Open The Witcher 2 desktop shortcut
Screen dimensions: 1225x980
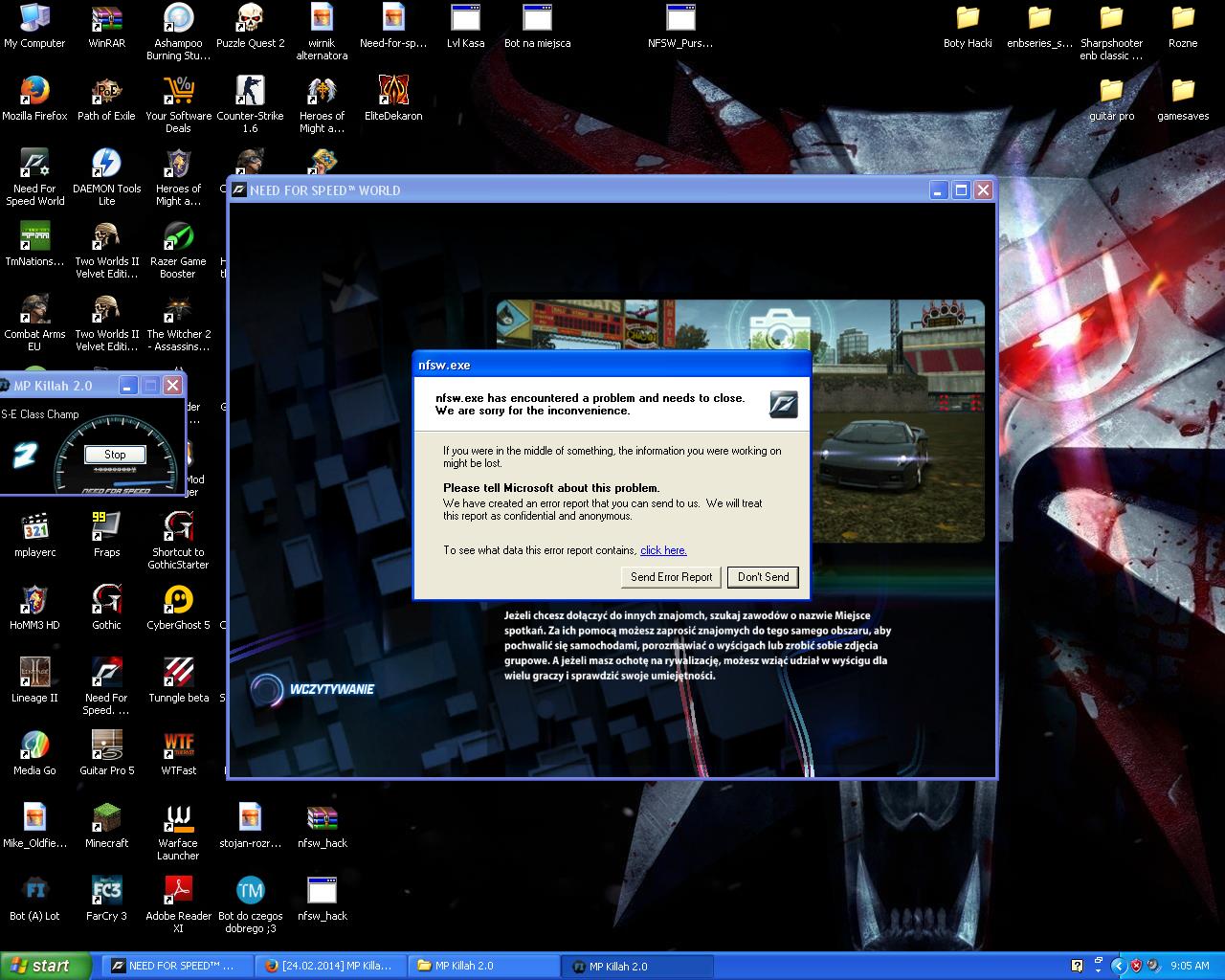point(178,323)
